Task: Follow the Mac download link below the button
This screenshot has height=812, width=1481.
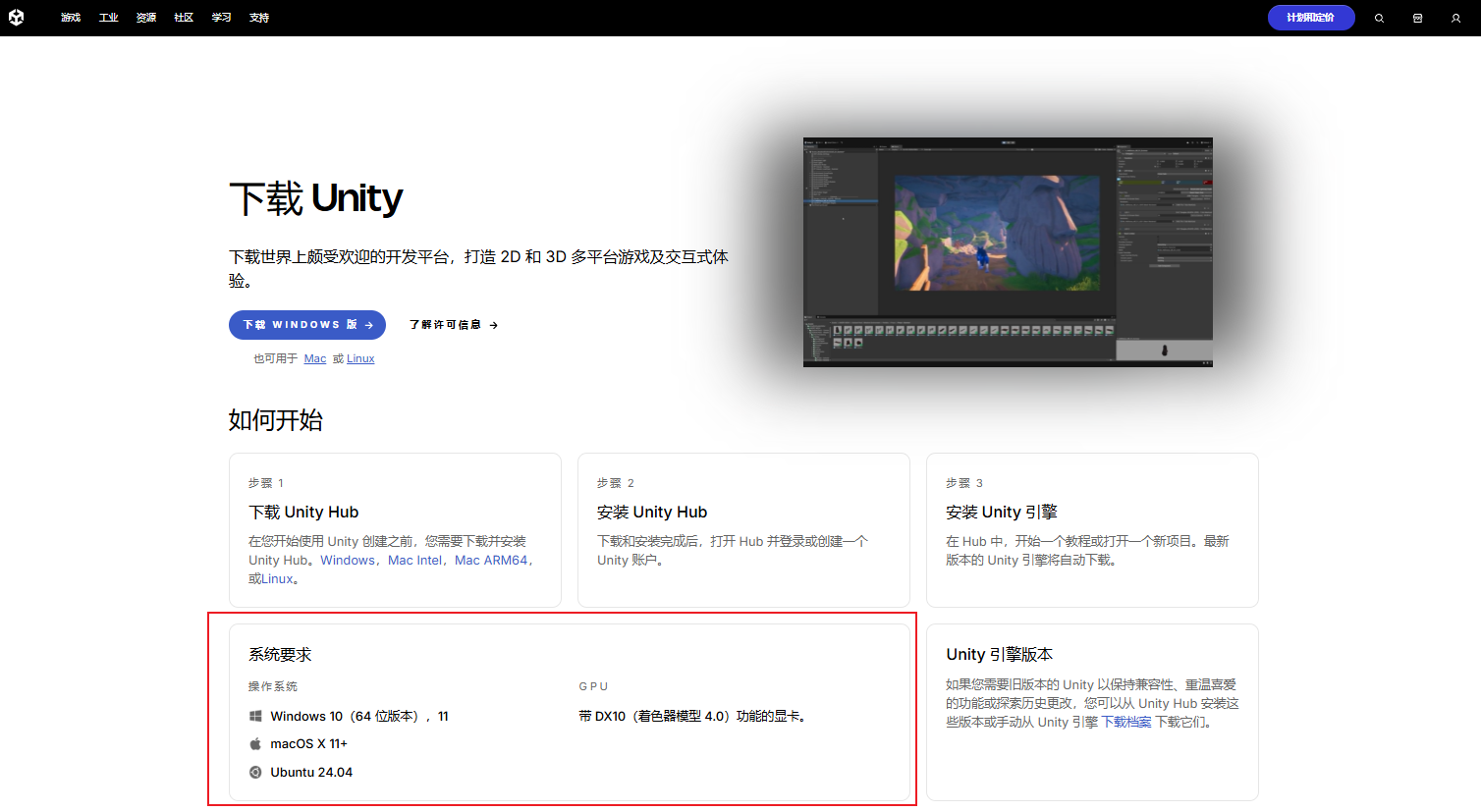Action: pyautogui.click(x=314, y=358)
